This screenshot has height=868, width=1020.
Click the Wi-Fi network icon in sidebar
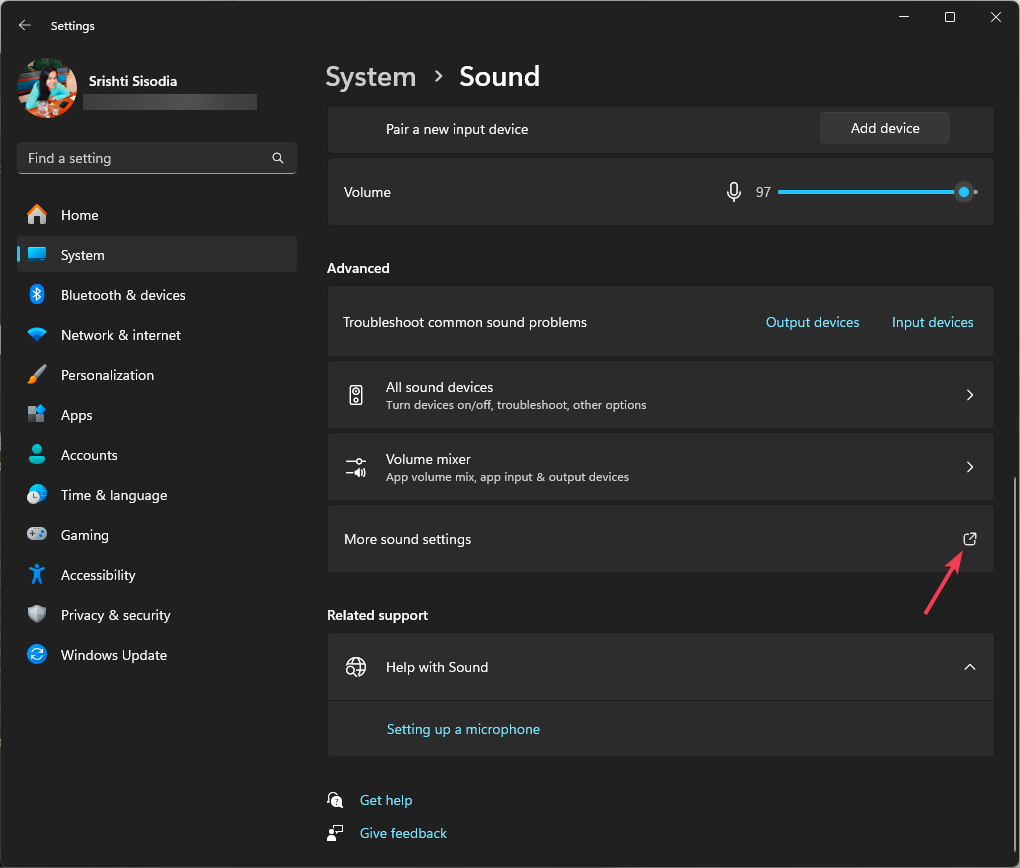[37, 334]
